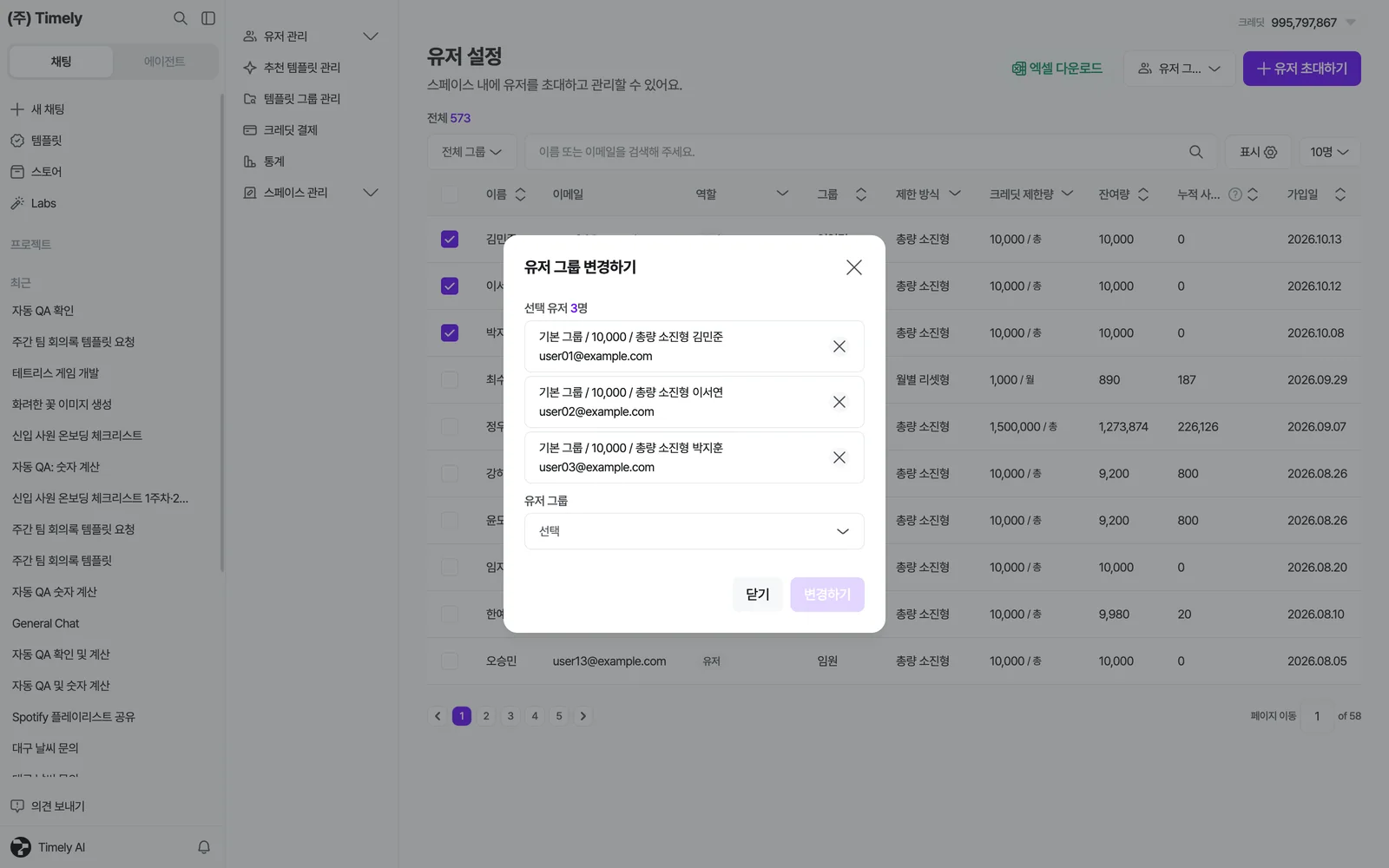The width and height of the screenshot is (1389, 868).
Task: Check the checkbox for 오승민 row
Action: [450, 661]
